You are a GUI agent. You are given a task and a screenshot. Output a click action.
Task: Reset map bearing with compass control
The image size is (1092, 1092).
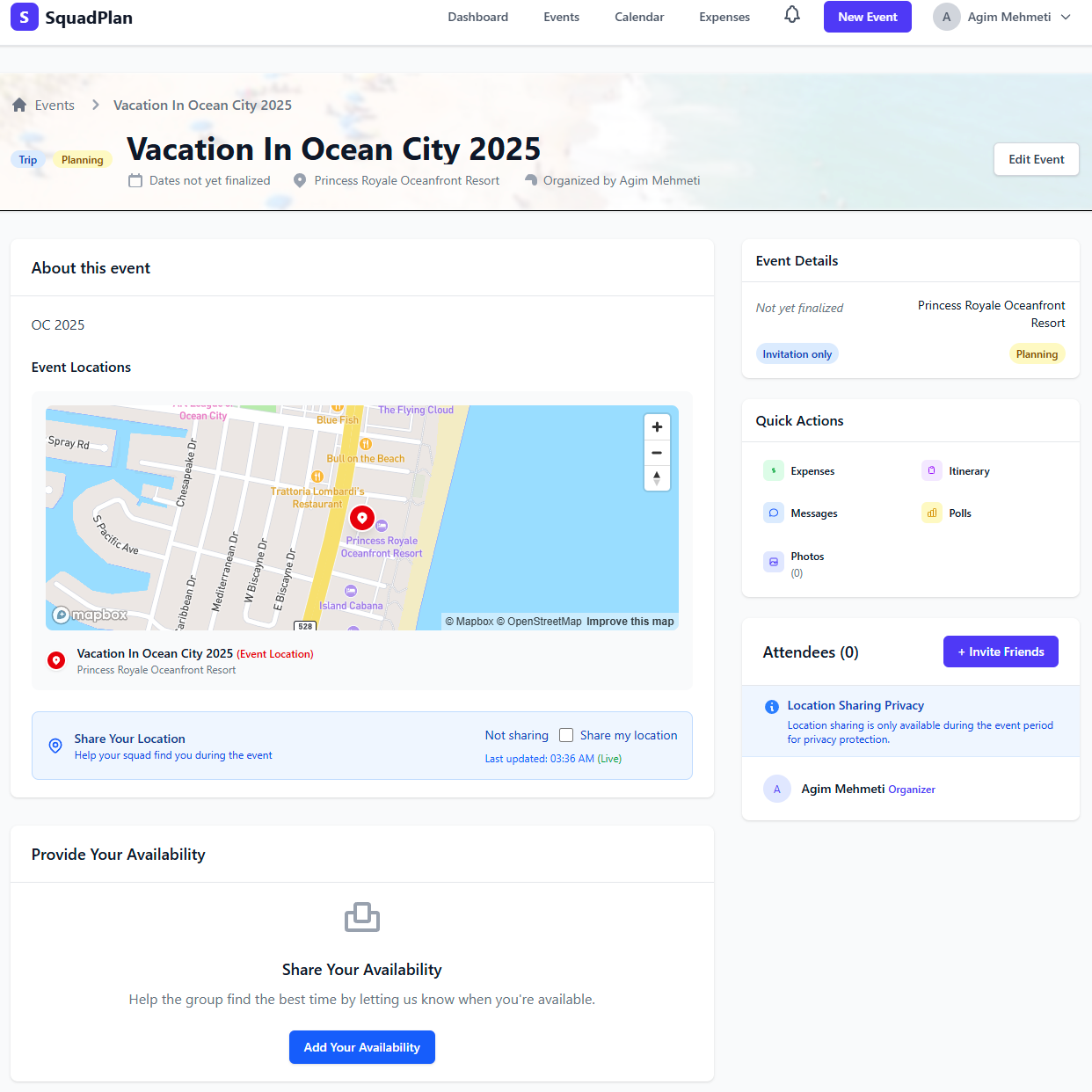(x=657, y=478)
